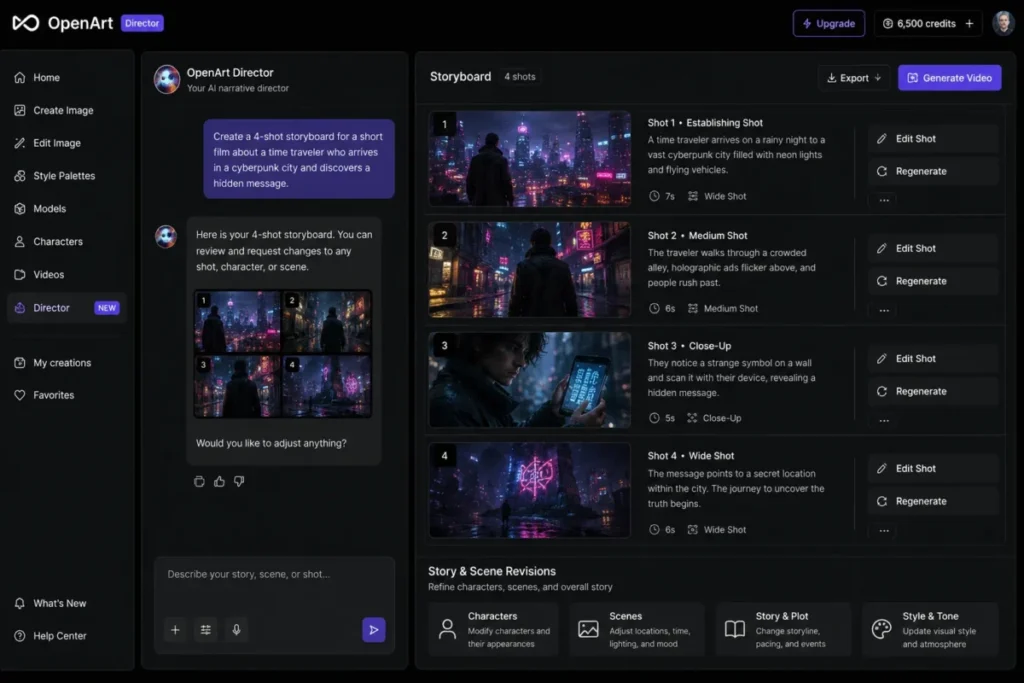
Task: Open more options for Shot 3
Action: [x=884, y=421]
